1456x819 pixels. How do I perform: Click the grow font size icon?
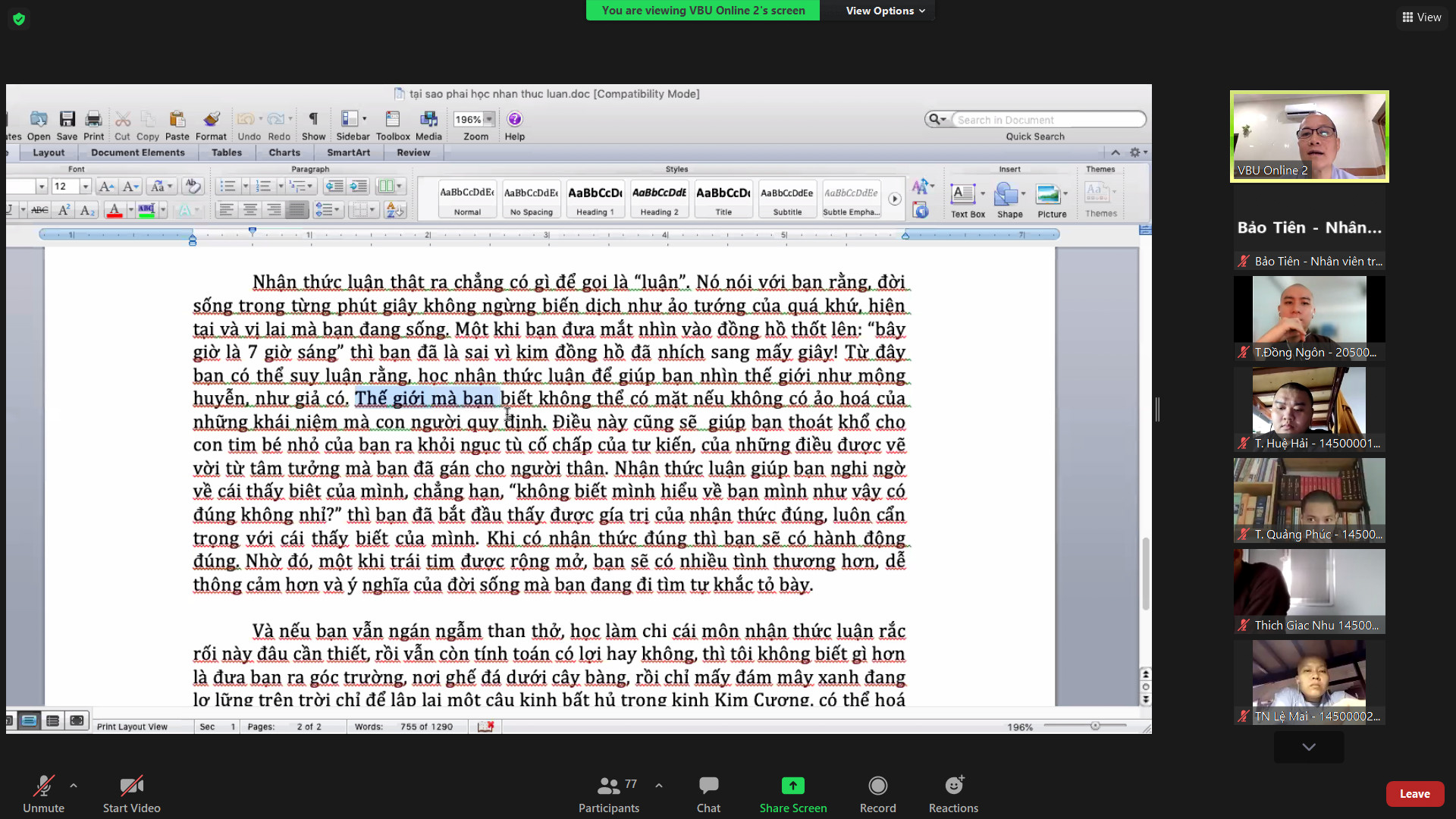click(106, 187)
